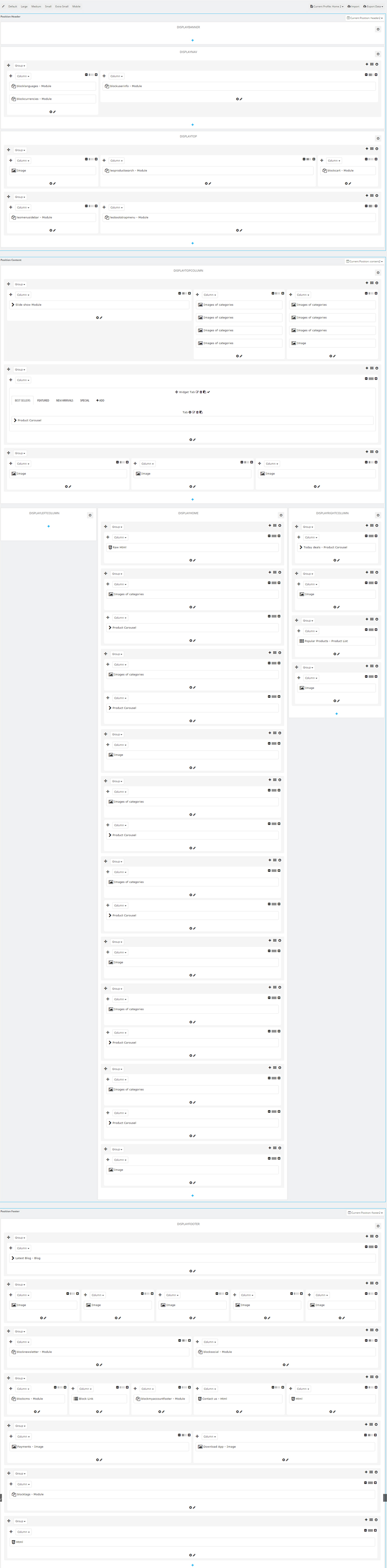Select the Popular Products - Product List widget
This screenshot has width=387, height=1568.
pos(336,641)
